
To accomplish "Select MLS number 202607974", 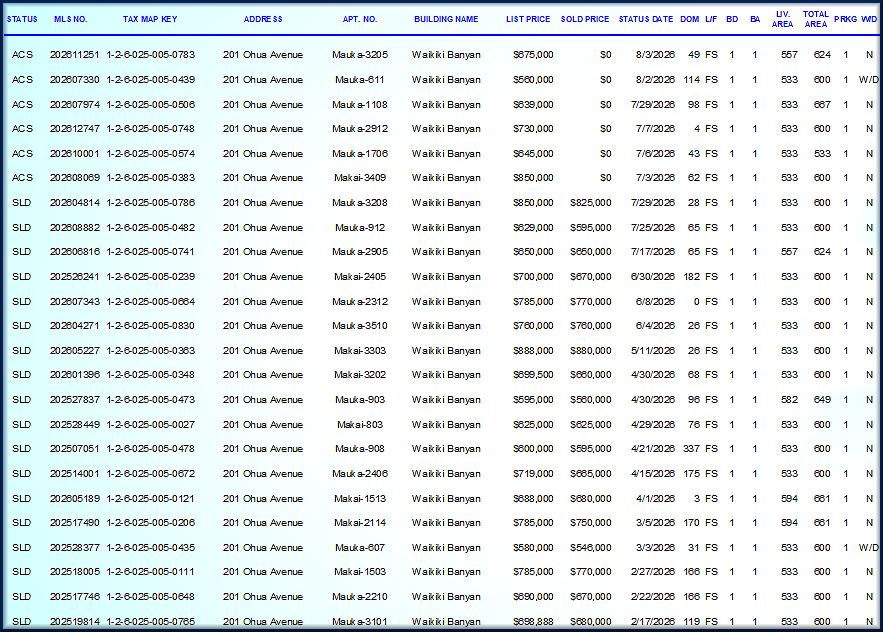I will click(74, 104).
